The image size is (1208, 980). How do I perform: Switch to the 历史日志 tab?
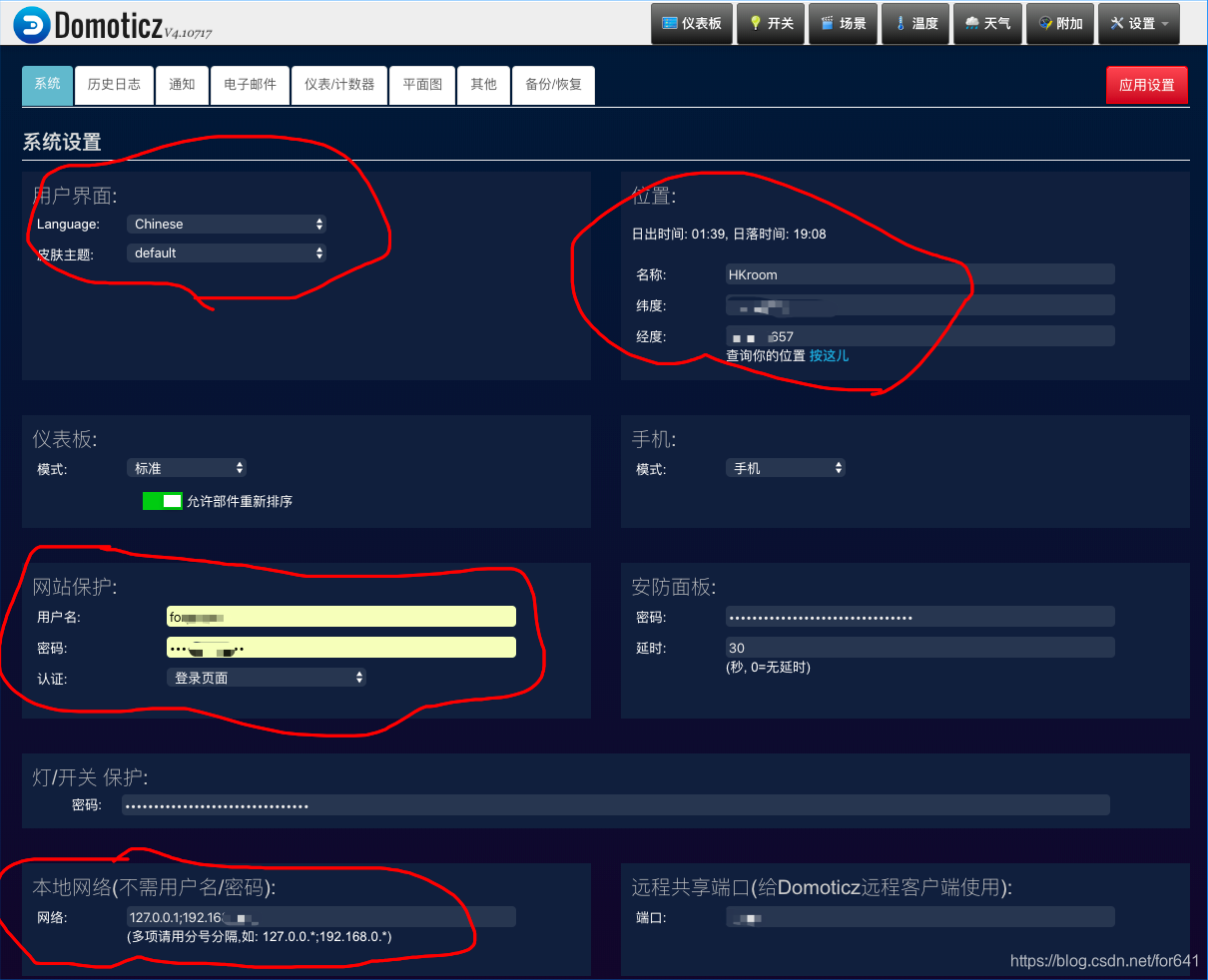pos(114,85)
